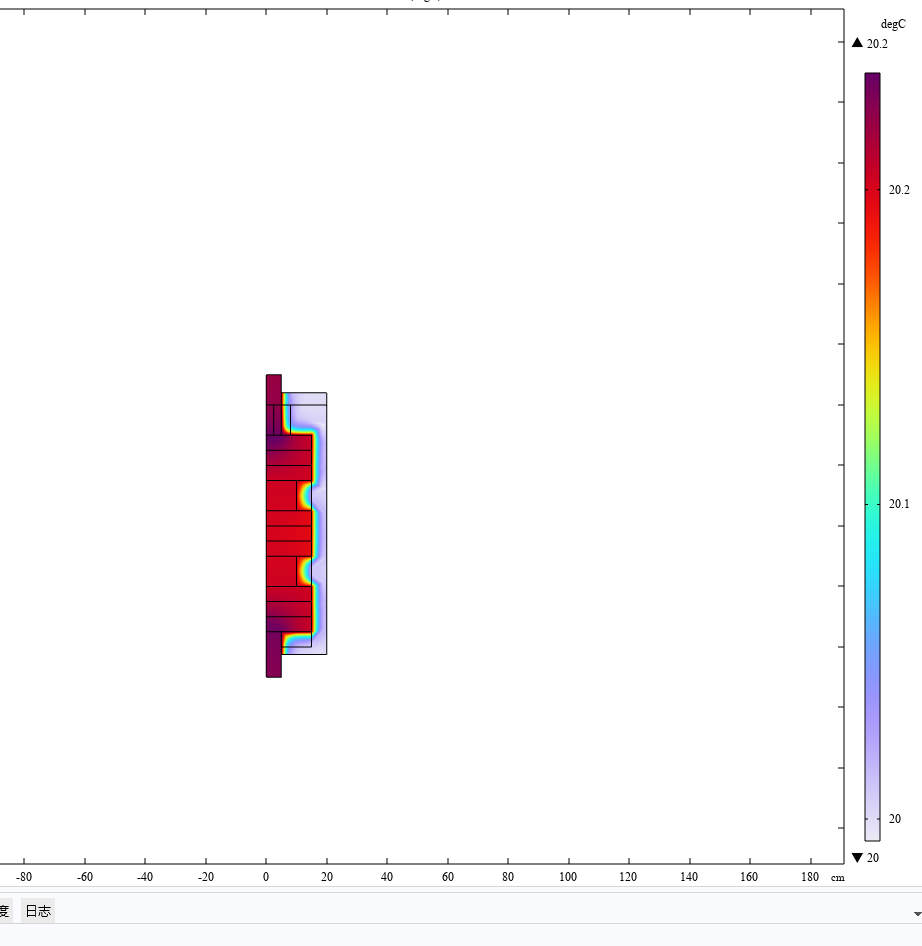Click the small dropdown arrow beside the tabs
This screenshot has width=922, height=946.
pyautogui.click(x=917, y=914)
